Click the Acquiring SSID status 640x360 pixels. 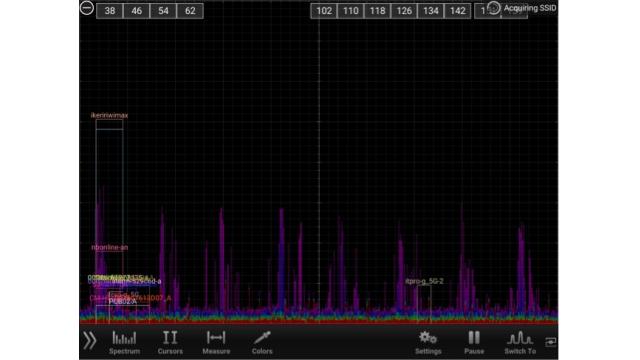[x=522, y=8]
